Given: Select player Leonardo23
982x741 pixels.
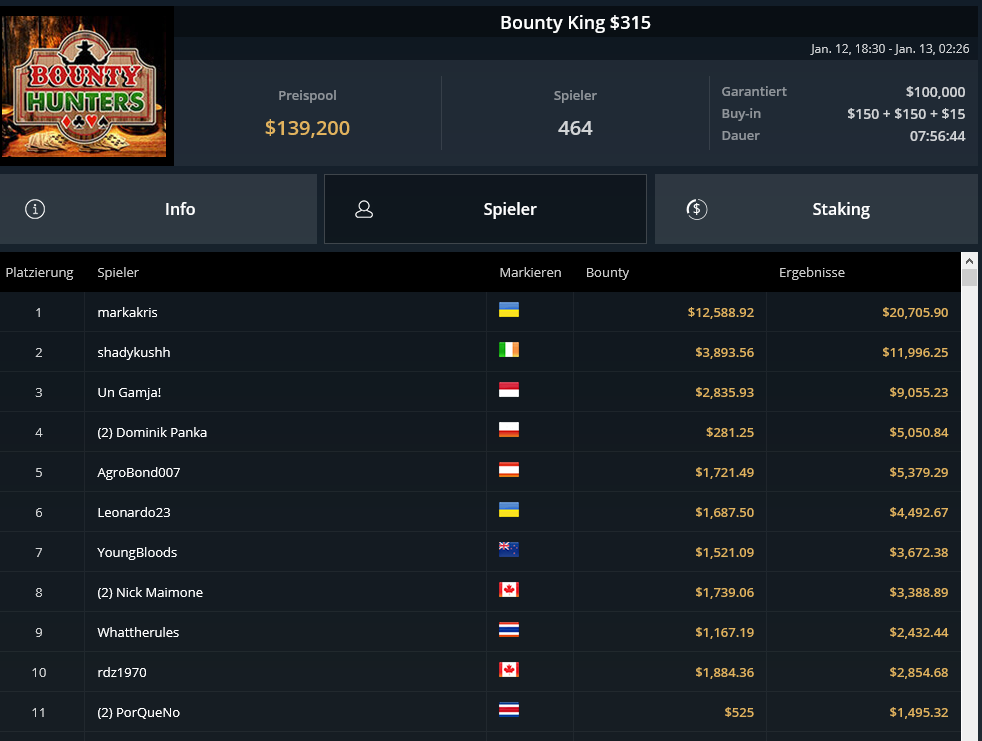Looking at the screenshot, I should pyautogui.click(x=133, y=512).
